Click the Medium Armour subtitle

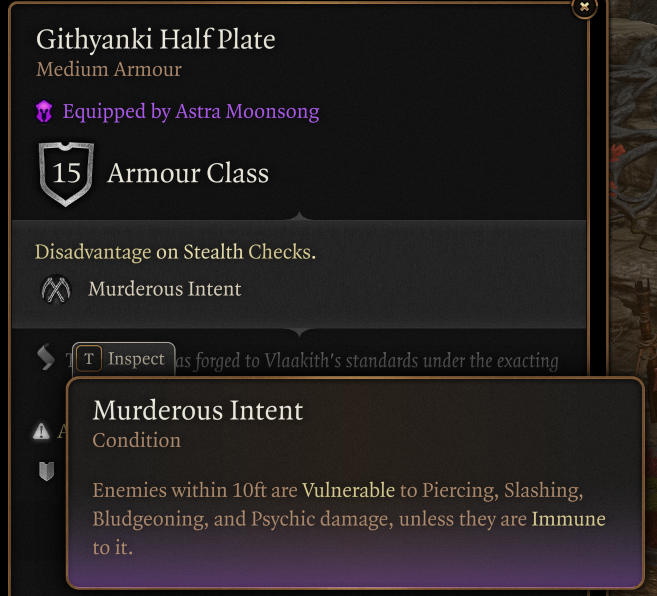coord(109,70)
